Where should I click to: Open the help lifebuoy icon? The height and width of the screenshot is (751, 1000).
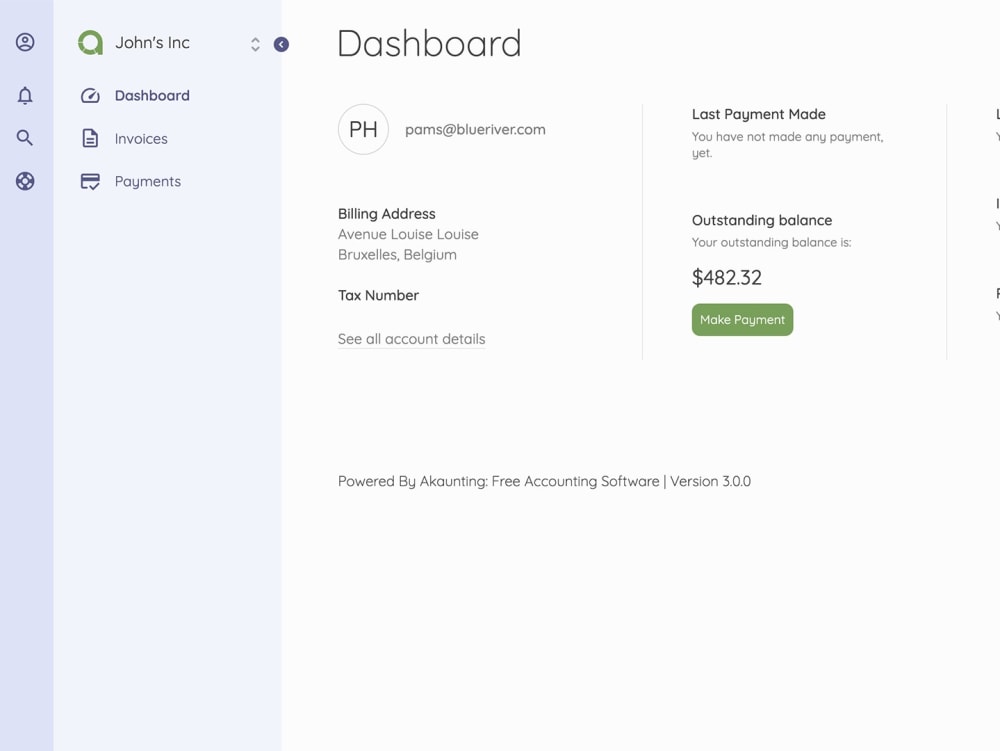(25, 181)
